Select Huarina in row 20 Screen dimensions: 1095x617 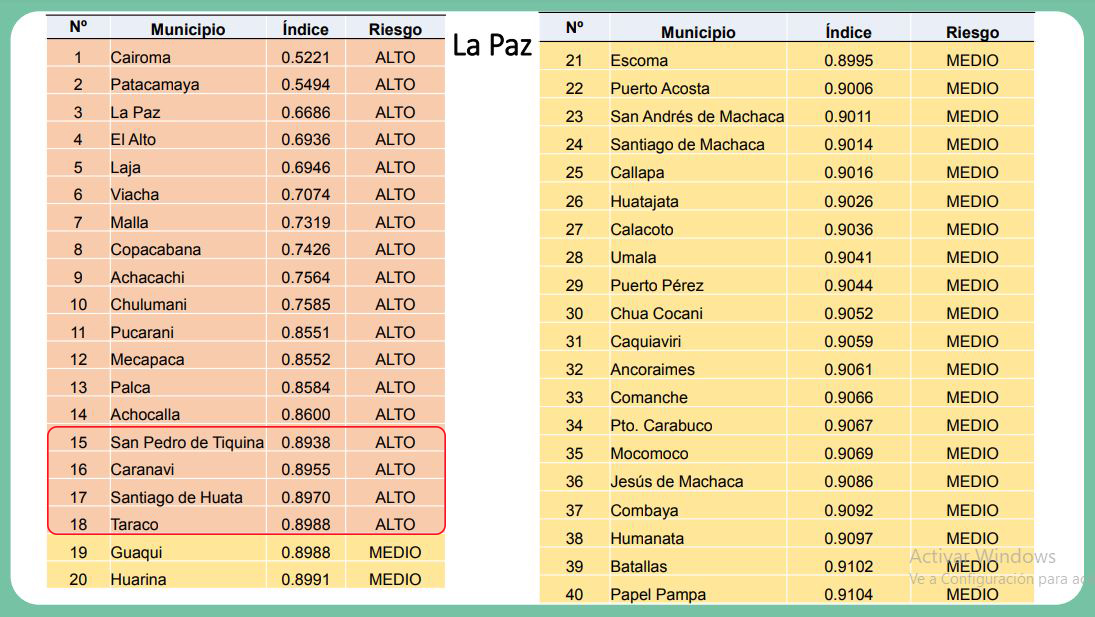point(138,579)
